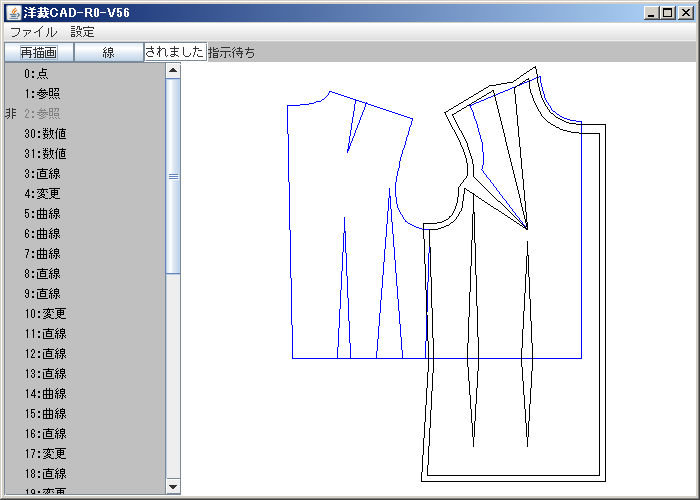
Task: Select list row 4:変更
Action: pos(85,194)
